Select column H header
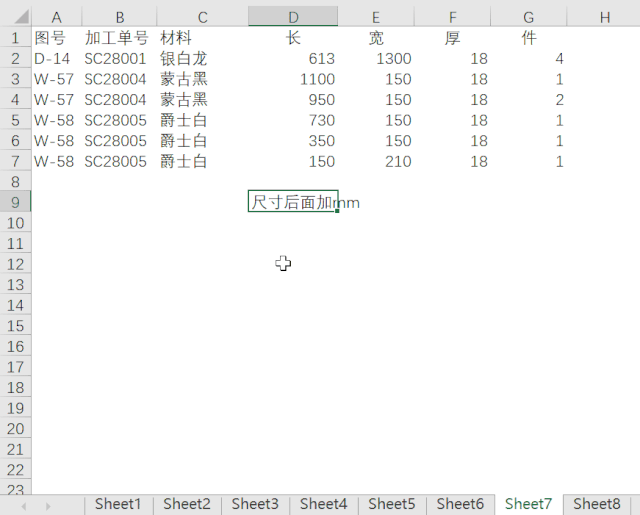Viewport: 640px width, 515px height. pyautogui.click(x=604, y=17)
